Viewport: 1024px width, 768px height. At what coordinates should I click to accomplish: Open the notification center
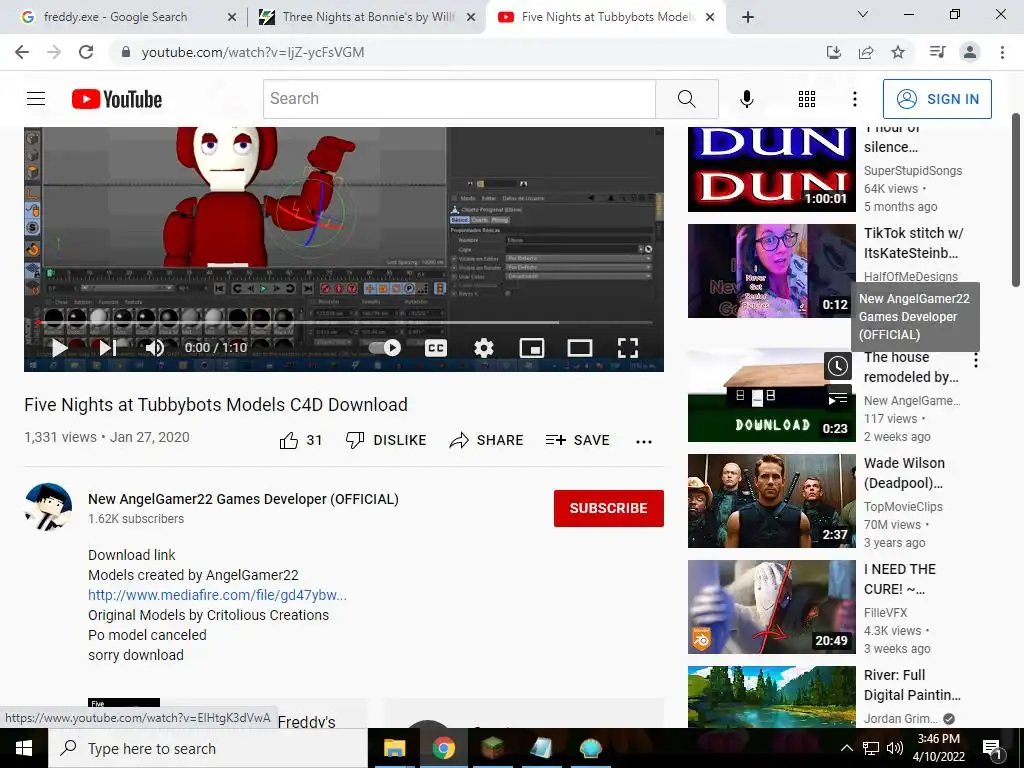pos(993,748)
